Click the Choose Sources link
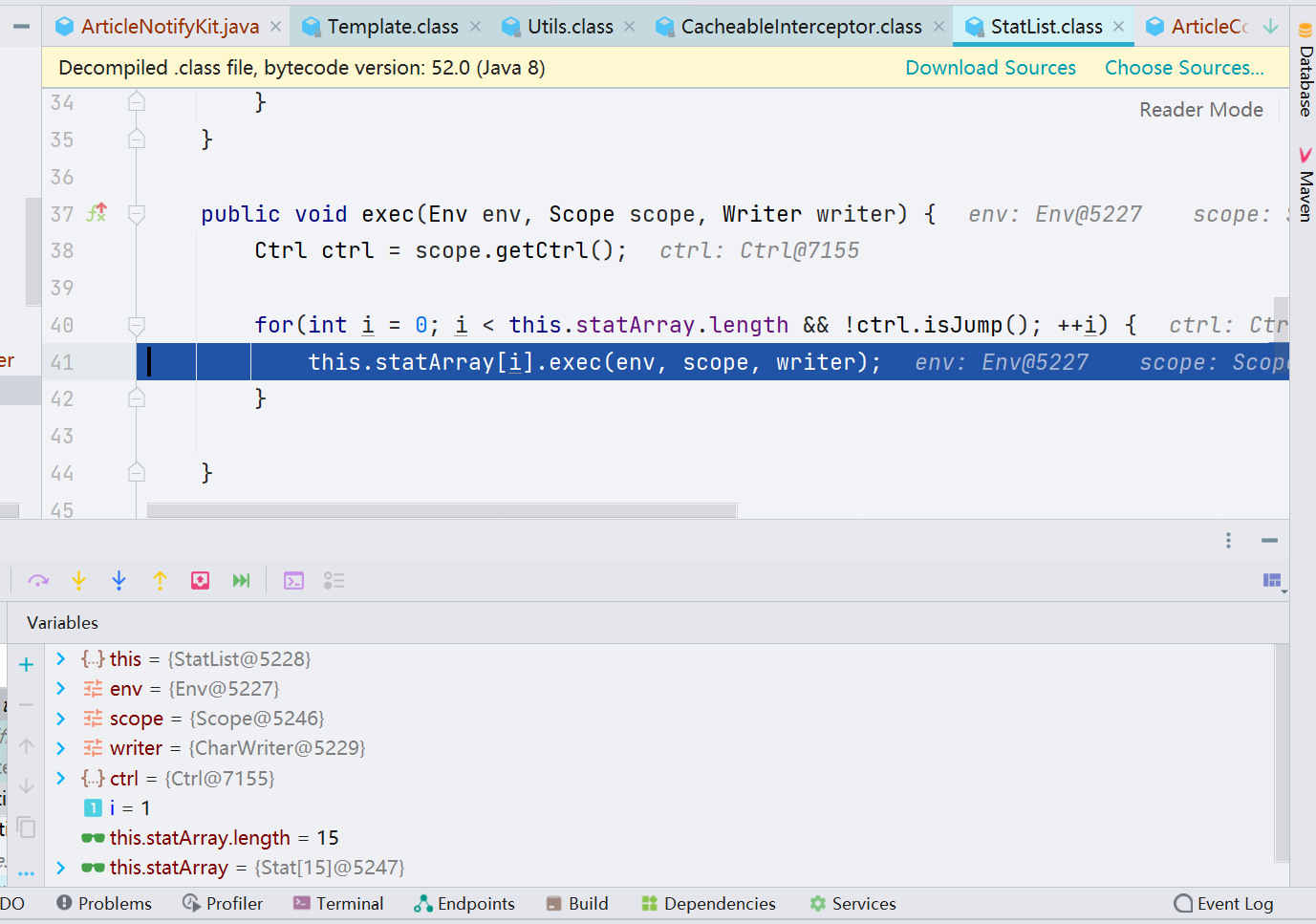 pos(1183,68)
